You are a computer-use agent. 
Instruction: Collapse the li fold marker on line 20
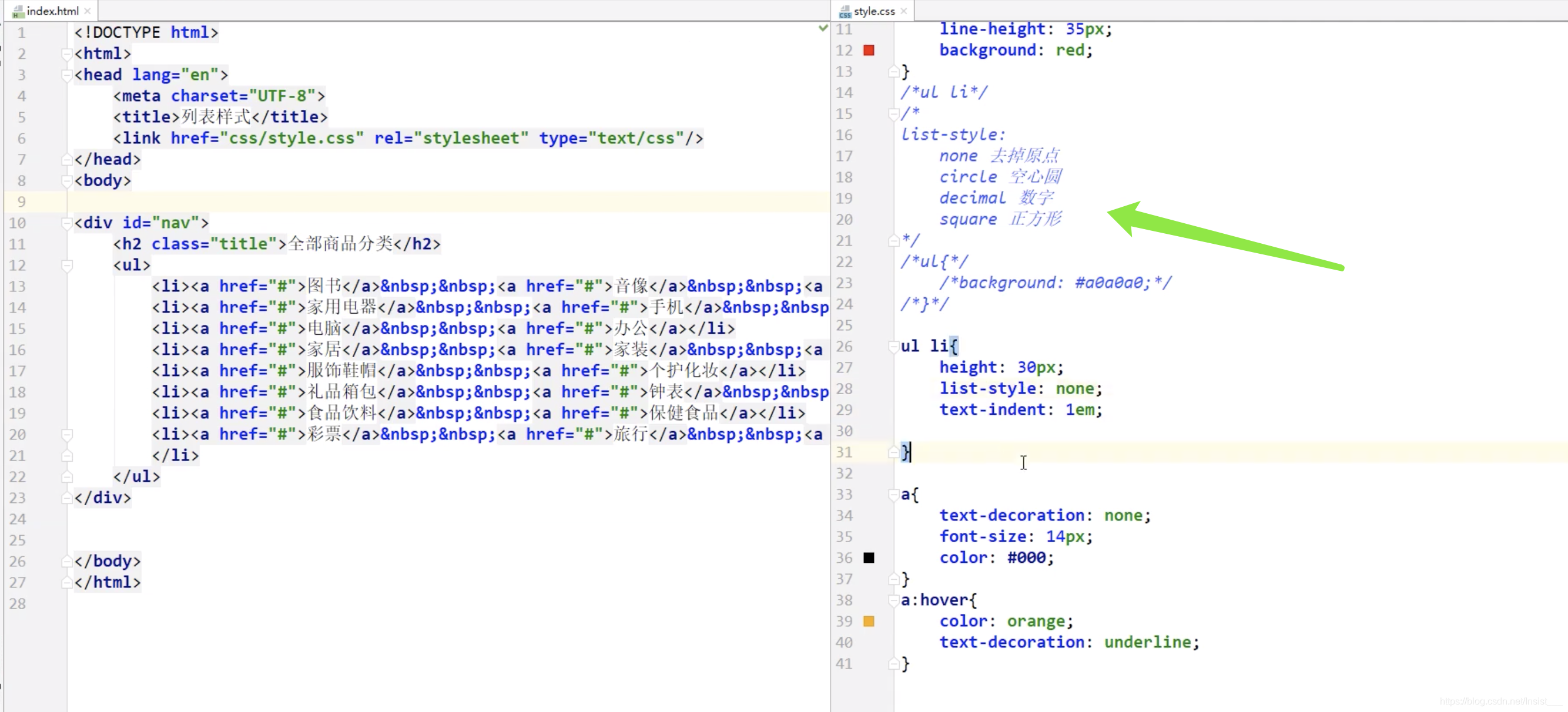click(67, 435)
